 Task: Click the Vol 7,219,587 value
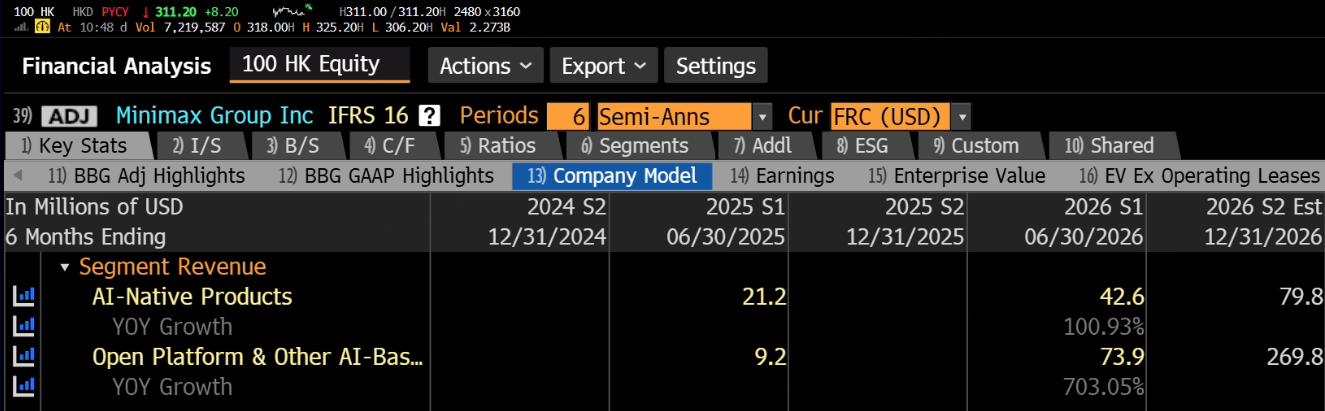click(196, 26)
